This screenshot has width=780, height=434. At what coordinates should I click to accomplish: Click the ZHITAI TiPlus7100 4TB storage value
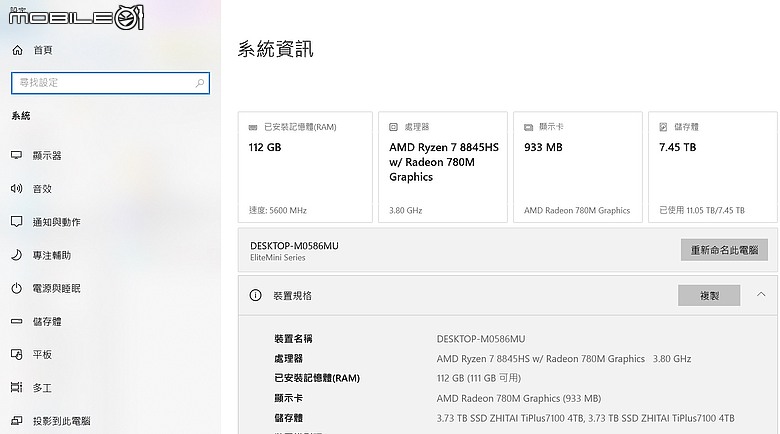(585, 418)
